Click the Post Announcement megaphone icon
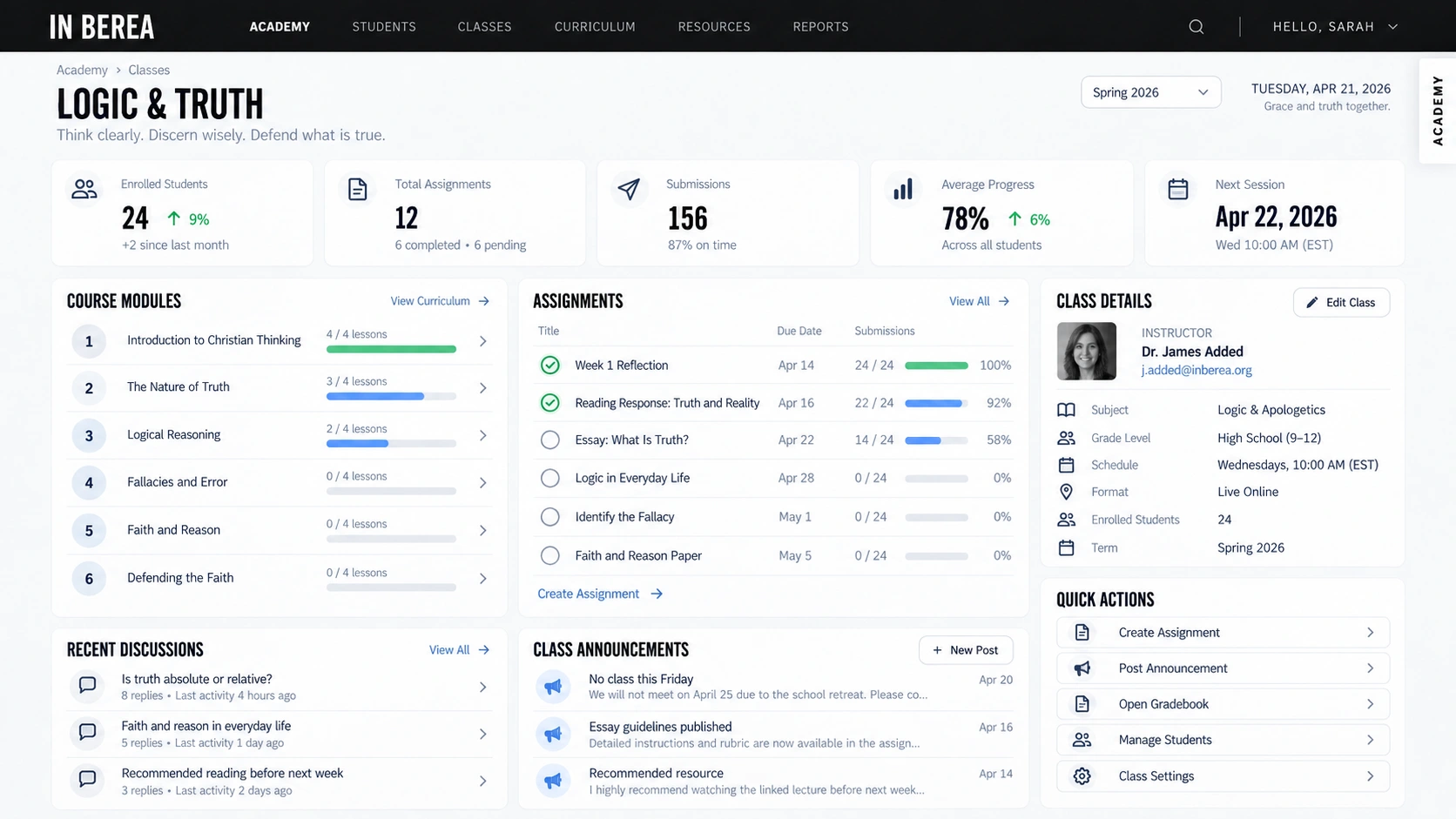The width and height of the screenshot is (1456, 819). coord(1082,668)
